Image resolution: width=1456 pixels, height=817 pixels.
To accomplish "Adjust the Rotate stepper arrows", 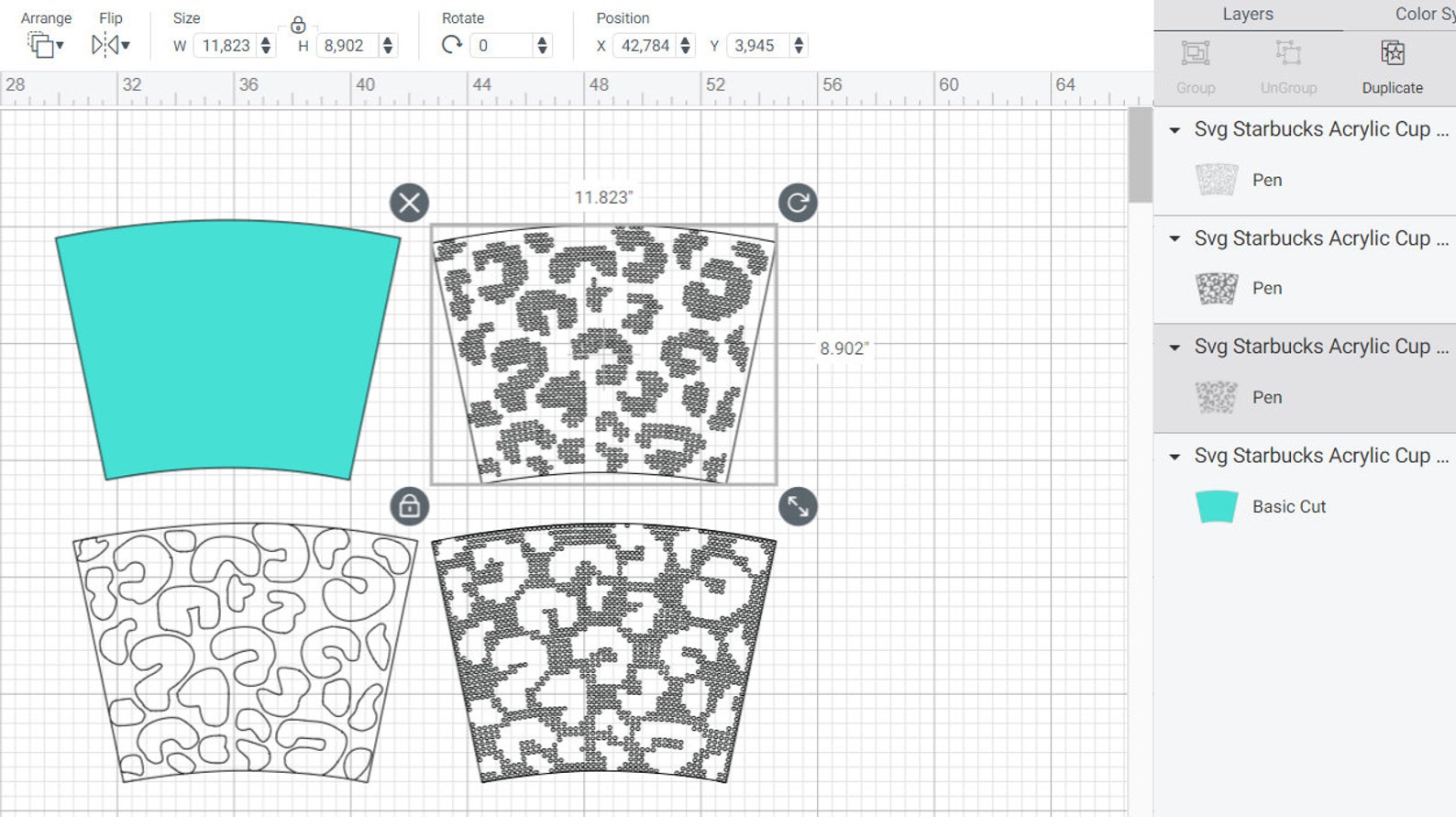I will click(542, 46).
